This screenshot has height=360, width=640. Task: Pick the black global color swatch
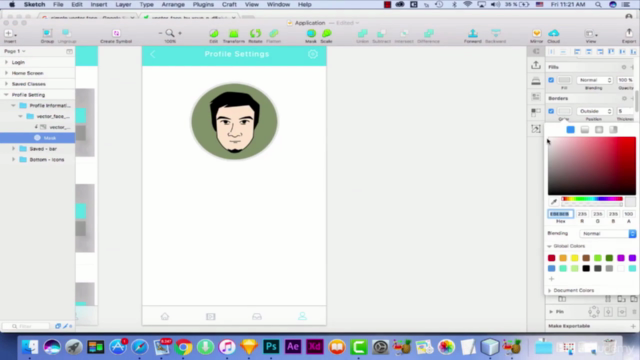[x=586, y=268]
